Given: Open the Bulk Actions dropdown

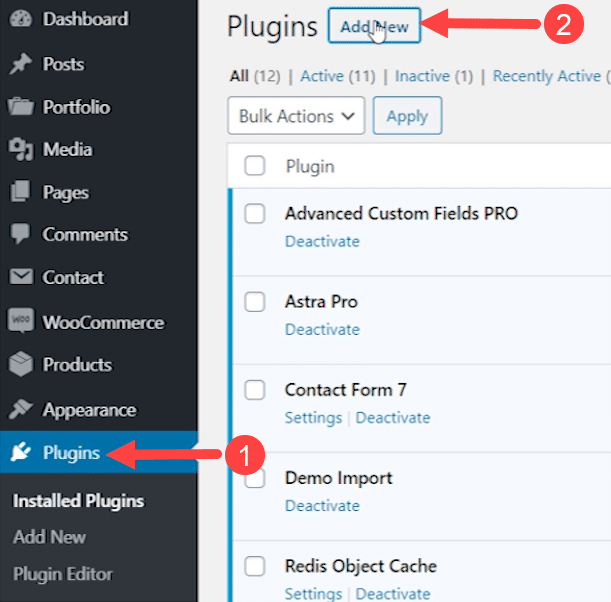Looking at the screenshot, I should pos(296,116).
